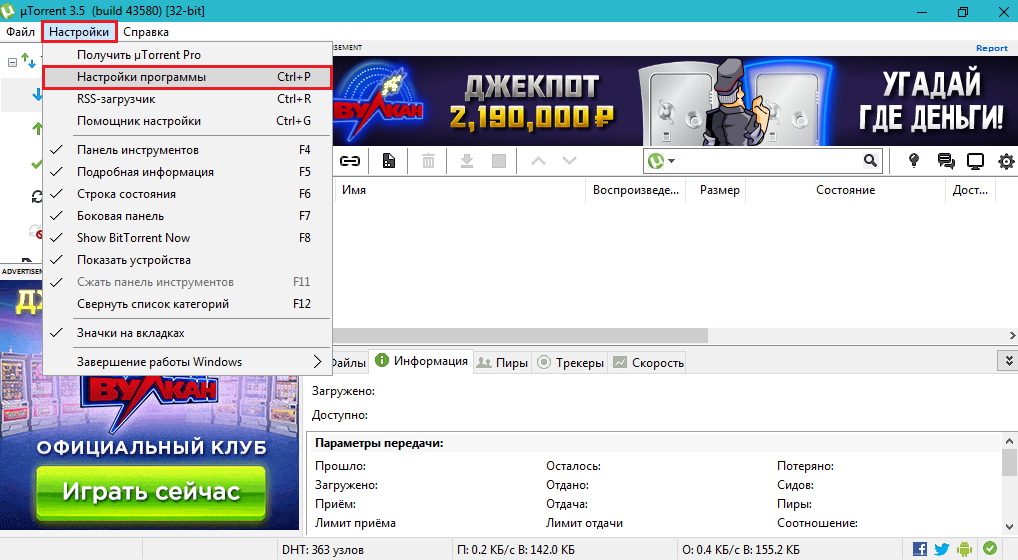Click the Android icon in the status bar
This screenshot has width=1018, height=560.
point(965,549)
